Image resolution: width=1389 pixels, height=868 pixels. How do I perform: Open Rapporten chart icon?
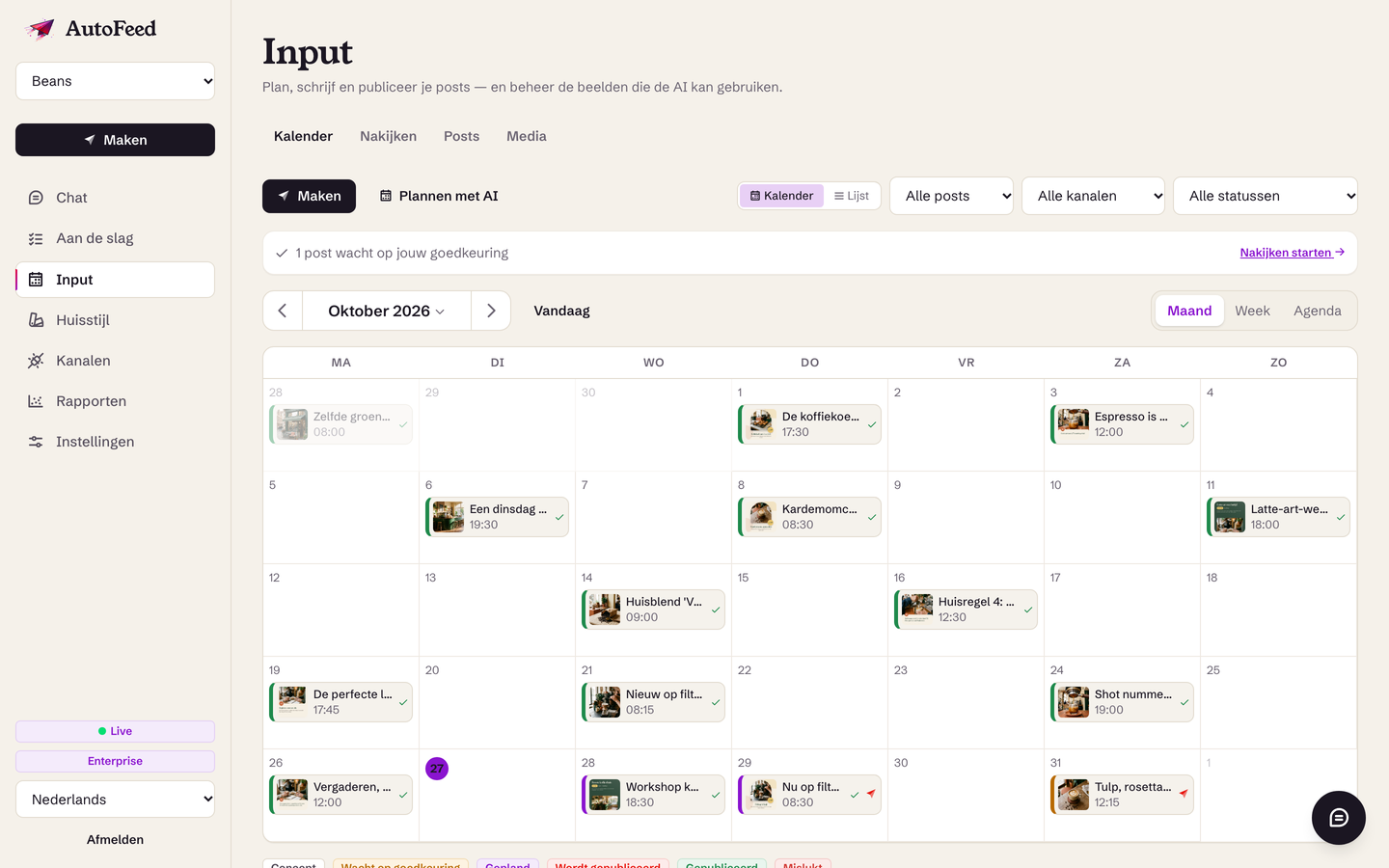pyautogui.click(x=36, y=401)
